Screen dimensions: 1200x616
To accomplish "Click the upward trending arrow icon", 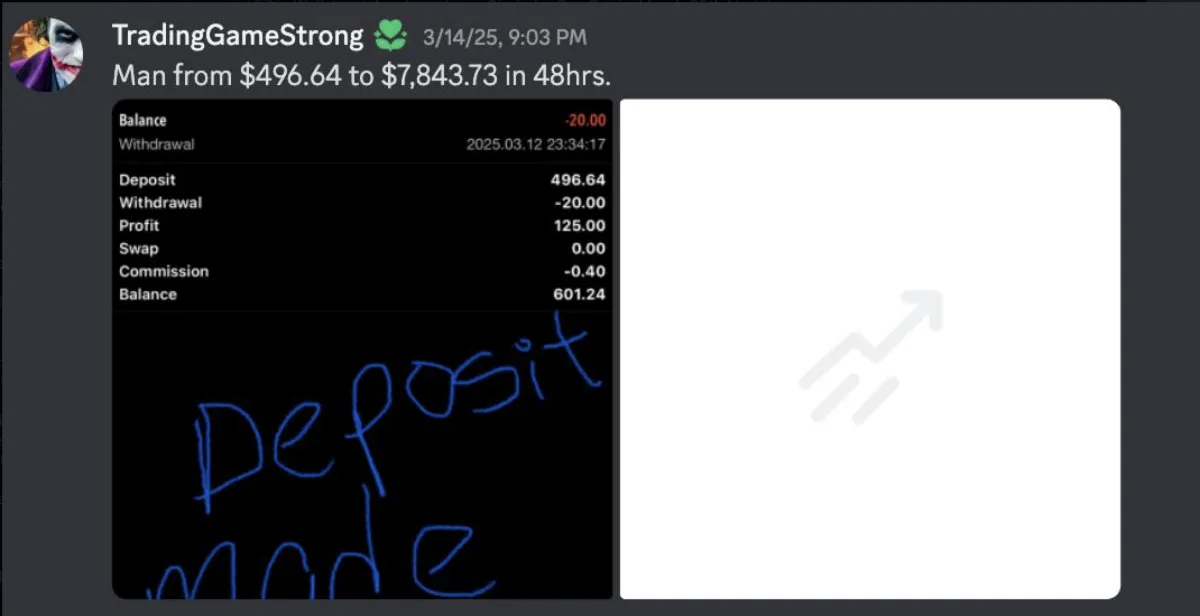I will point(870,356).
